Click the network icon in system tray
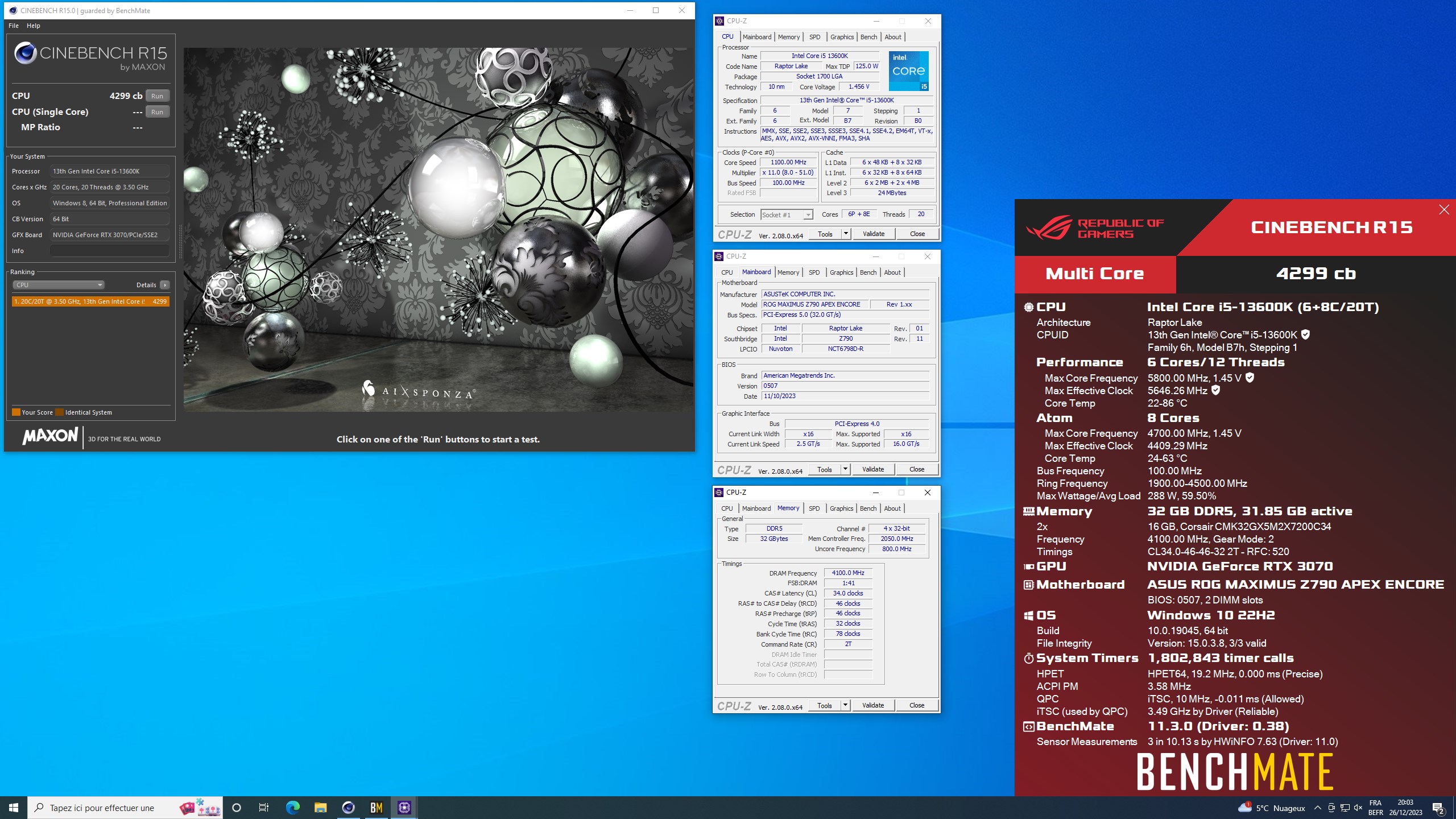Screen dimensions: 1456x819 [x=1345, y=808]
